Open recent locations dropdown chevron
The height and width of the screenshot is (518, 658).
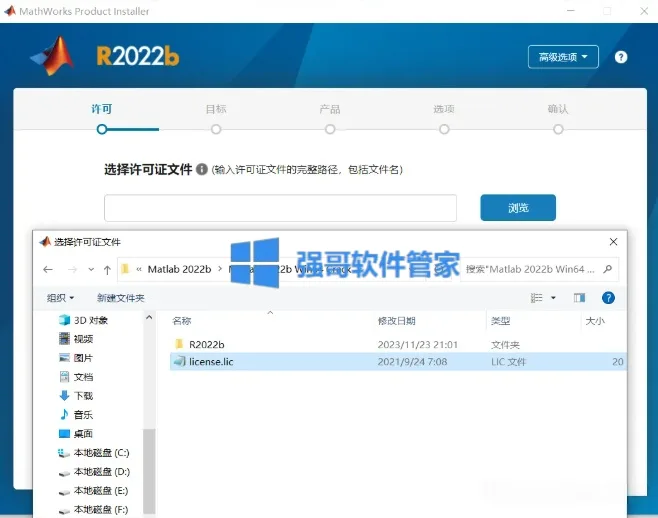tap(91, 269)
